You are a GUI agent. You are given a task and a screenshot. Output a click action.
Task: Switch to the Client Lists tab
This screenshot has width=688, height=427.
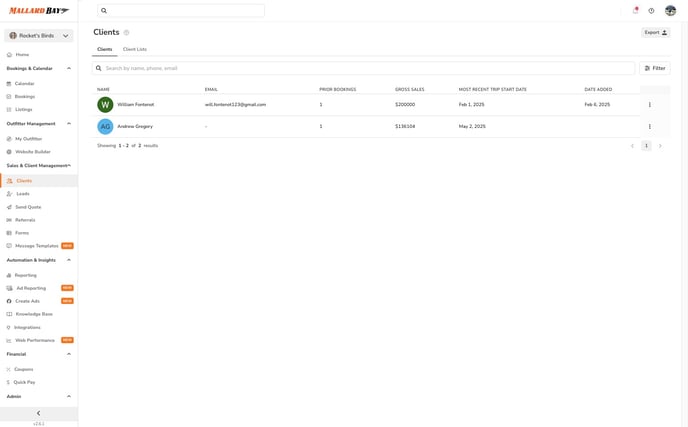[x=134, y=49]
